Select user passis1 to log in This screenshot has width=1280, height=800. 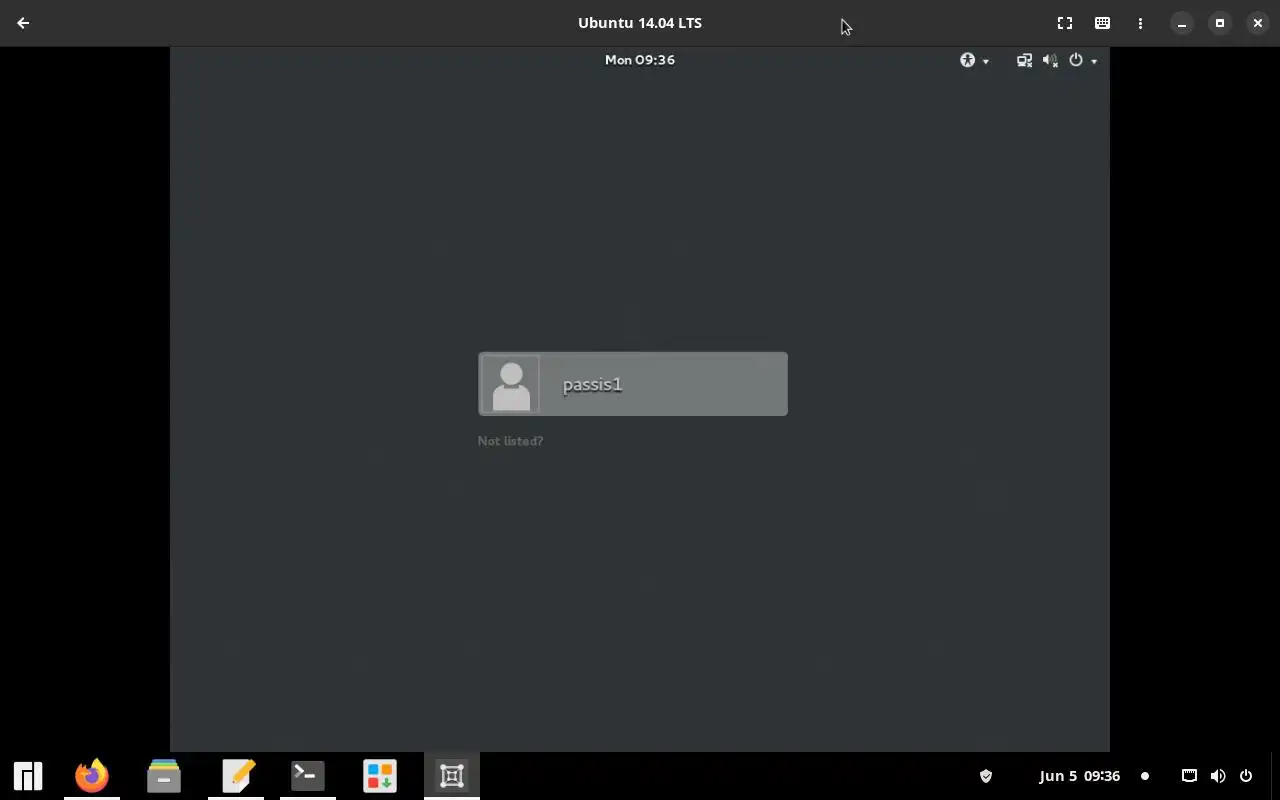coord(633,384)
